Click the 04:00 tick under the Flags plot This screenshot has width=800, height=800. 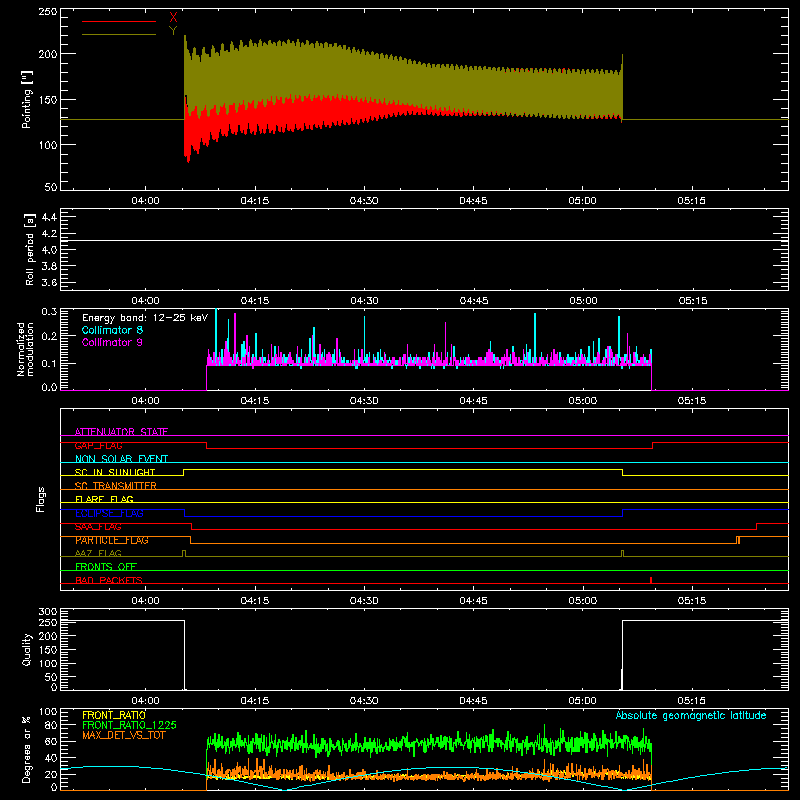[145, 601]
